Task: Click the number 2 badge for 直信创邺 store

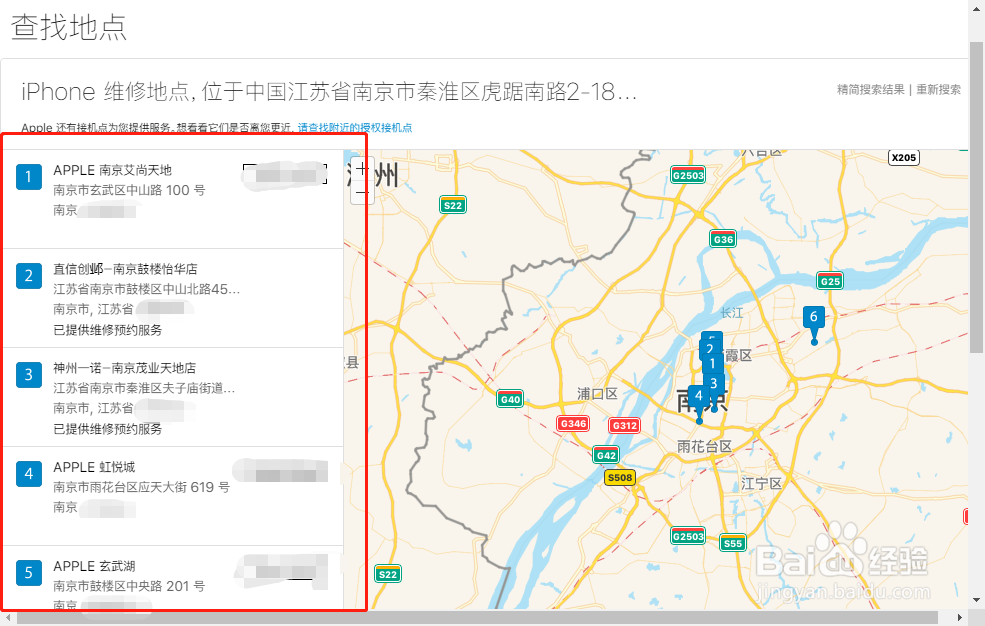Action: 29,276
